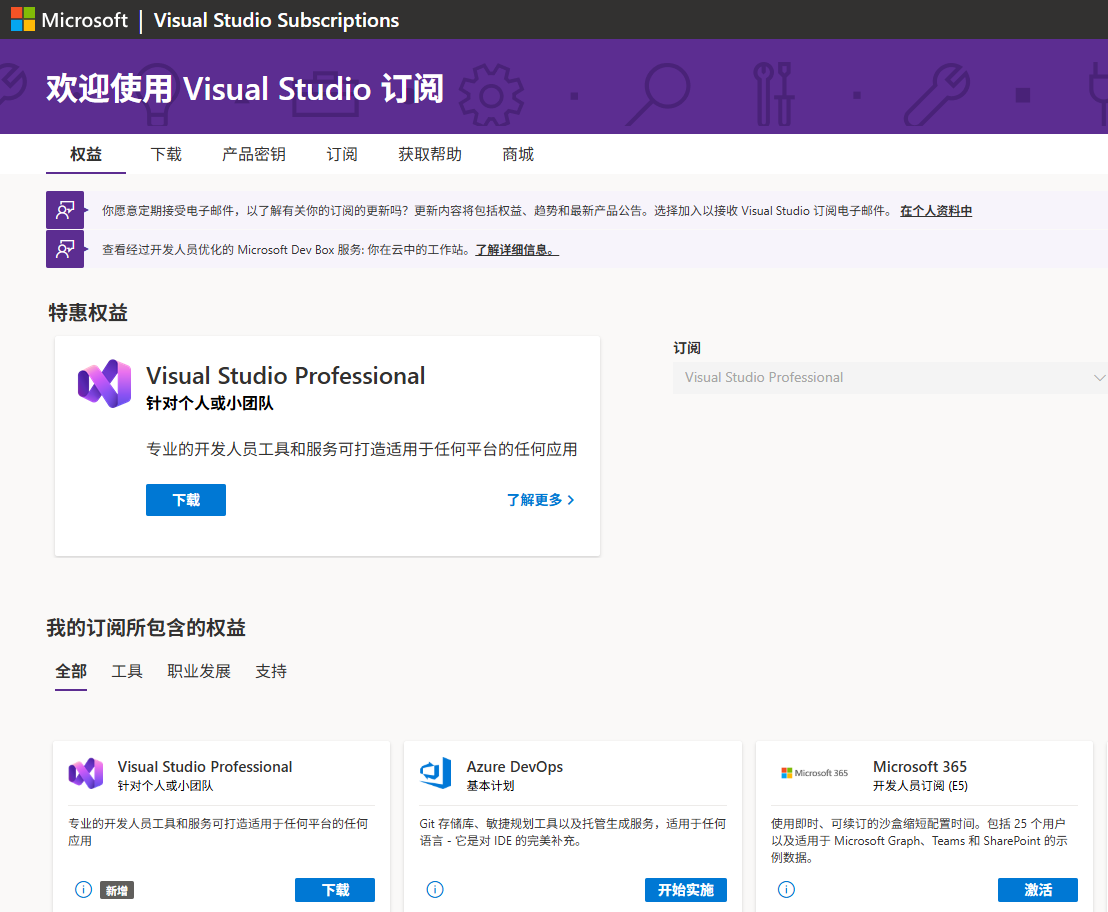Click 开始实施 on the Azure DevOps card
The height and width of the screenshot is (912, 1108).
pos(686,890)
